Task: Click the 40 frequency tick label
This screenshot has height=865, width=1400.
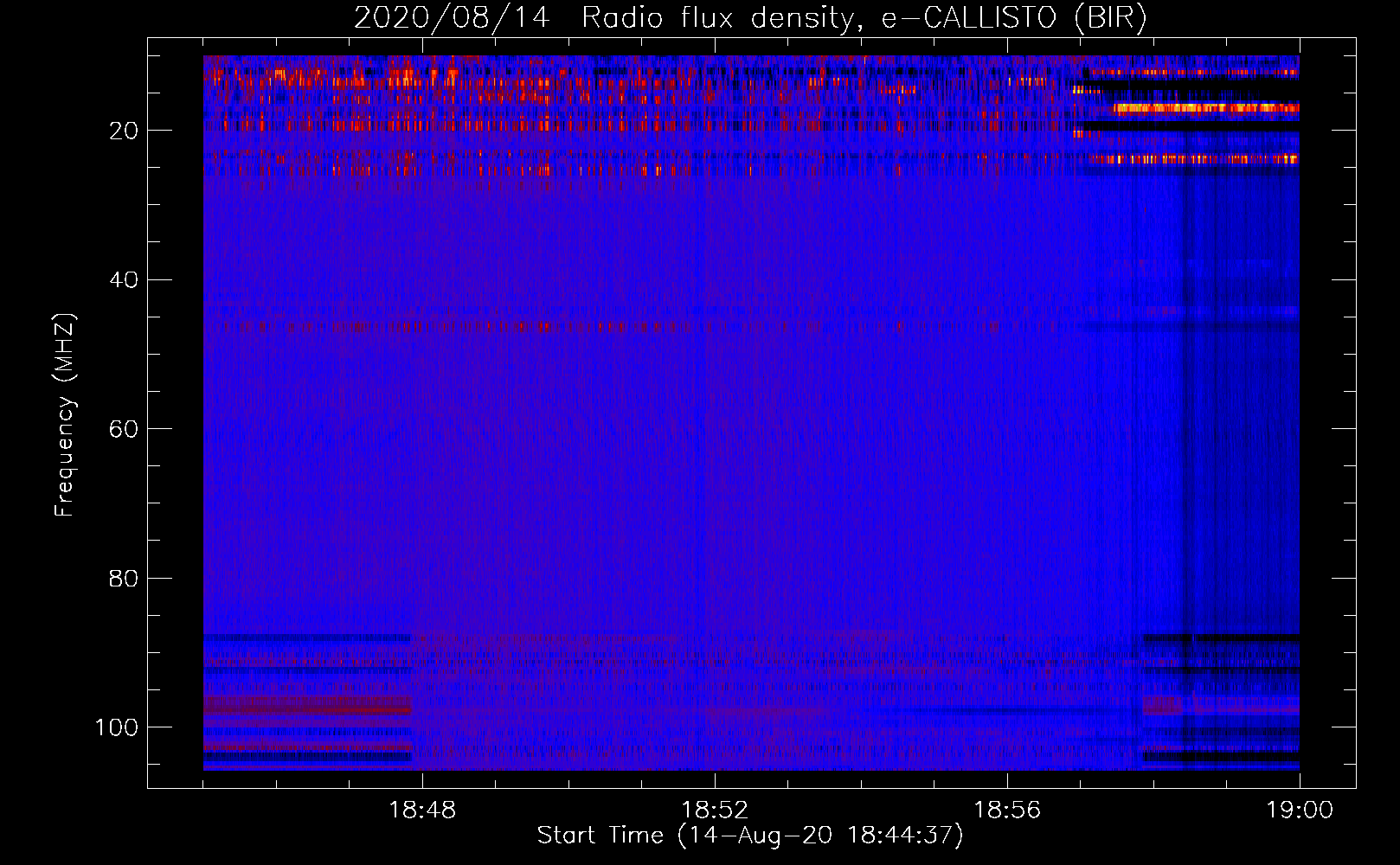Action: click(124, 280)
